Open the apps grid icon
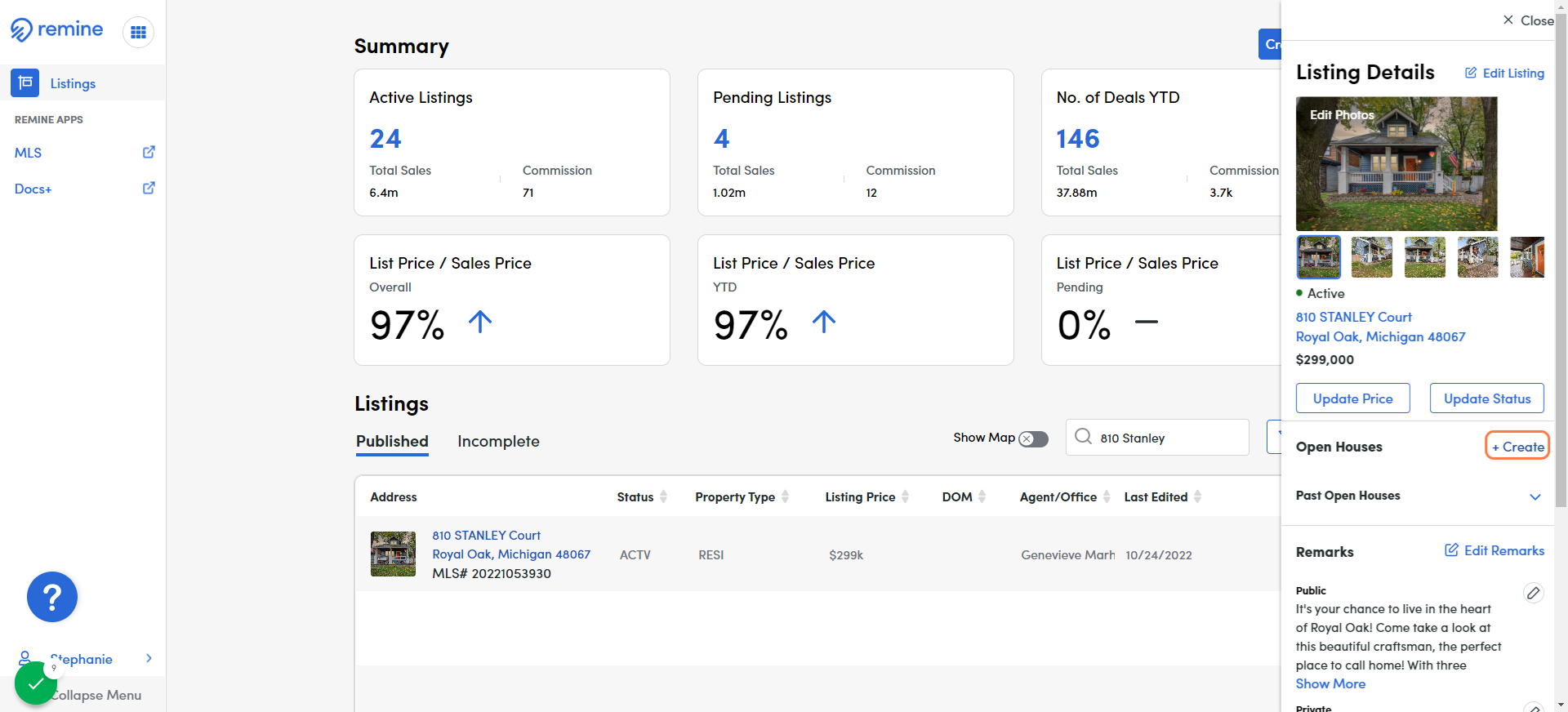 138,32
